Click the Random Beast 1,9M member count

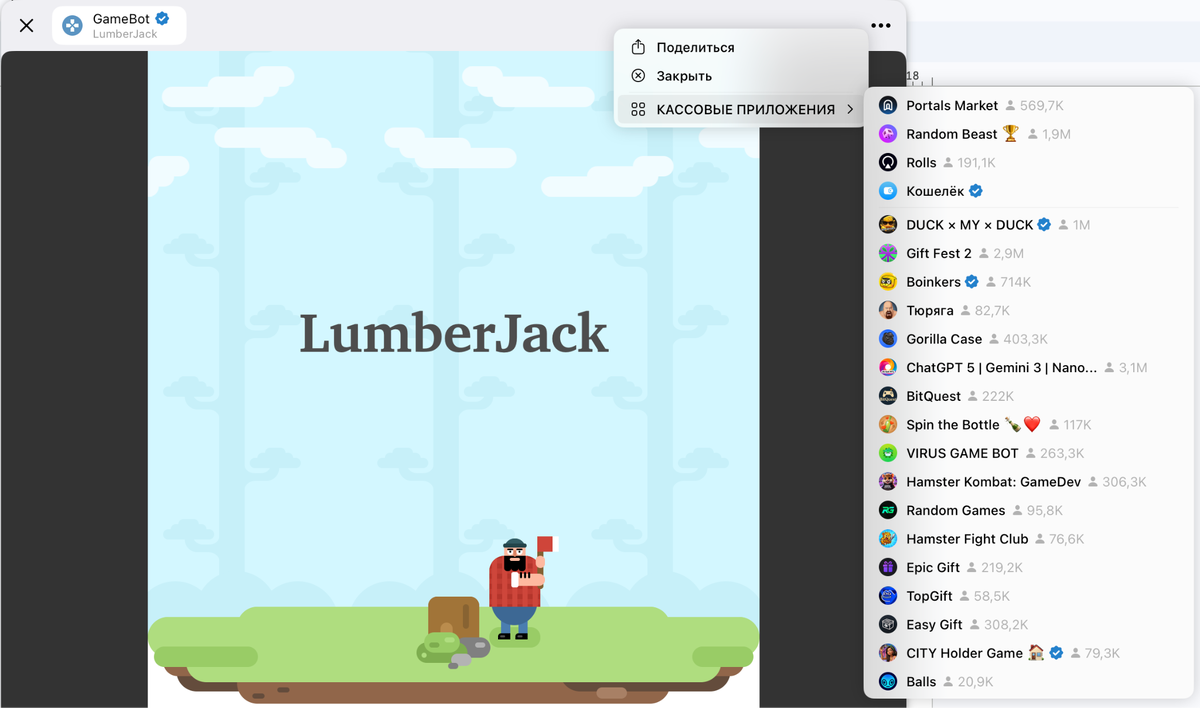click(1049, 134)
